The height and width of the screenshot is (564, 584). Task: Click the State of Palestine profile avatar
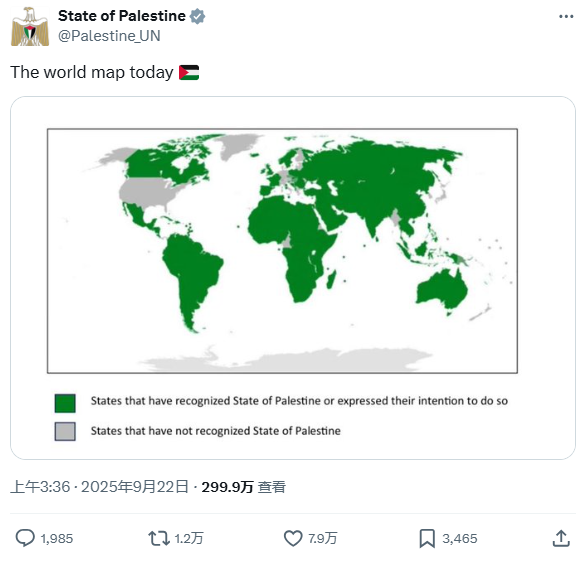point(30,26)
